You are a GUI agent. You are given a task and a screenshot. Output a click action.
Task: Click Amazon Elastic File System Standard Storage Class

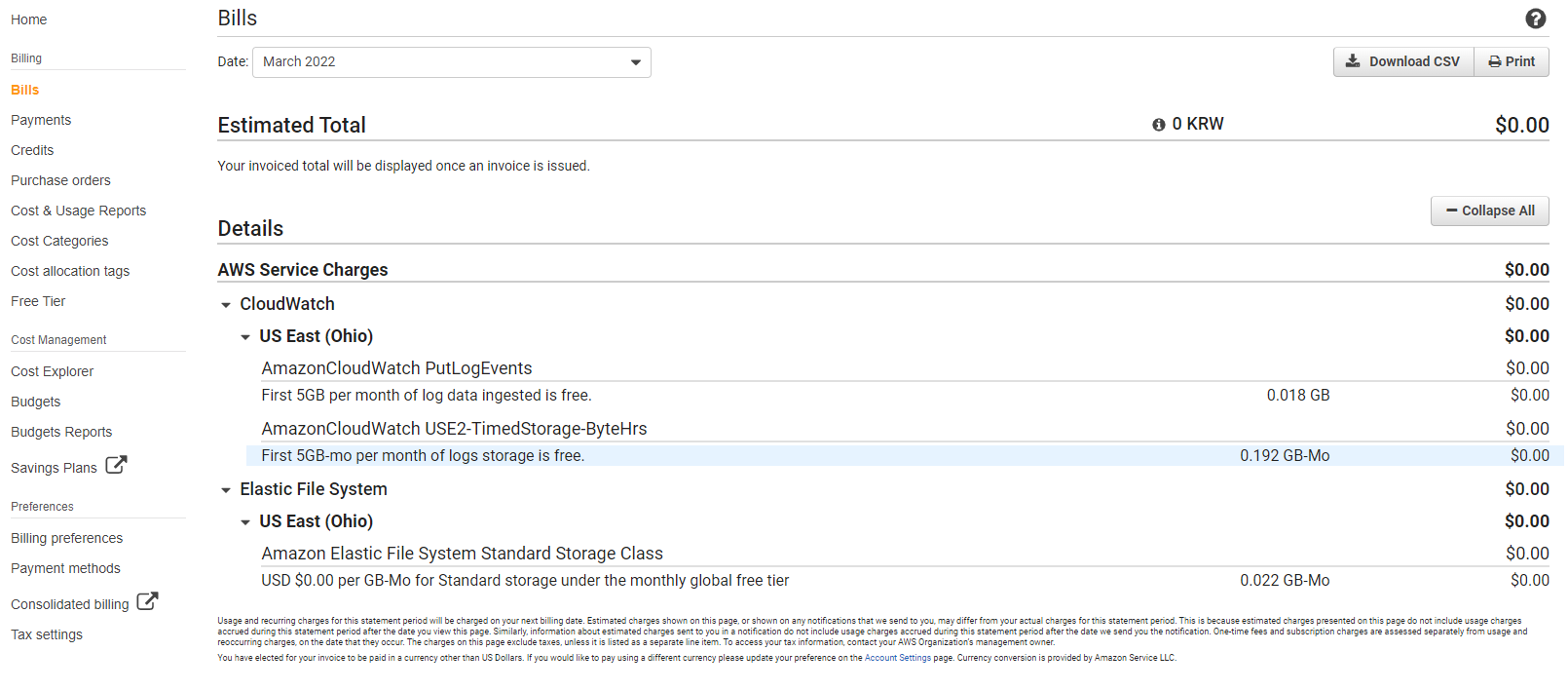pyautogui.click(x=462, y=554)
